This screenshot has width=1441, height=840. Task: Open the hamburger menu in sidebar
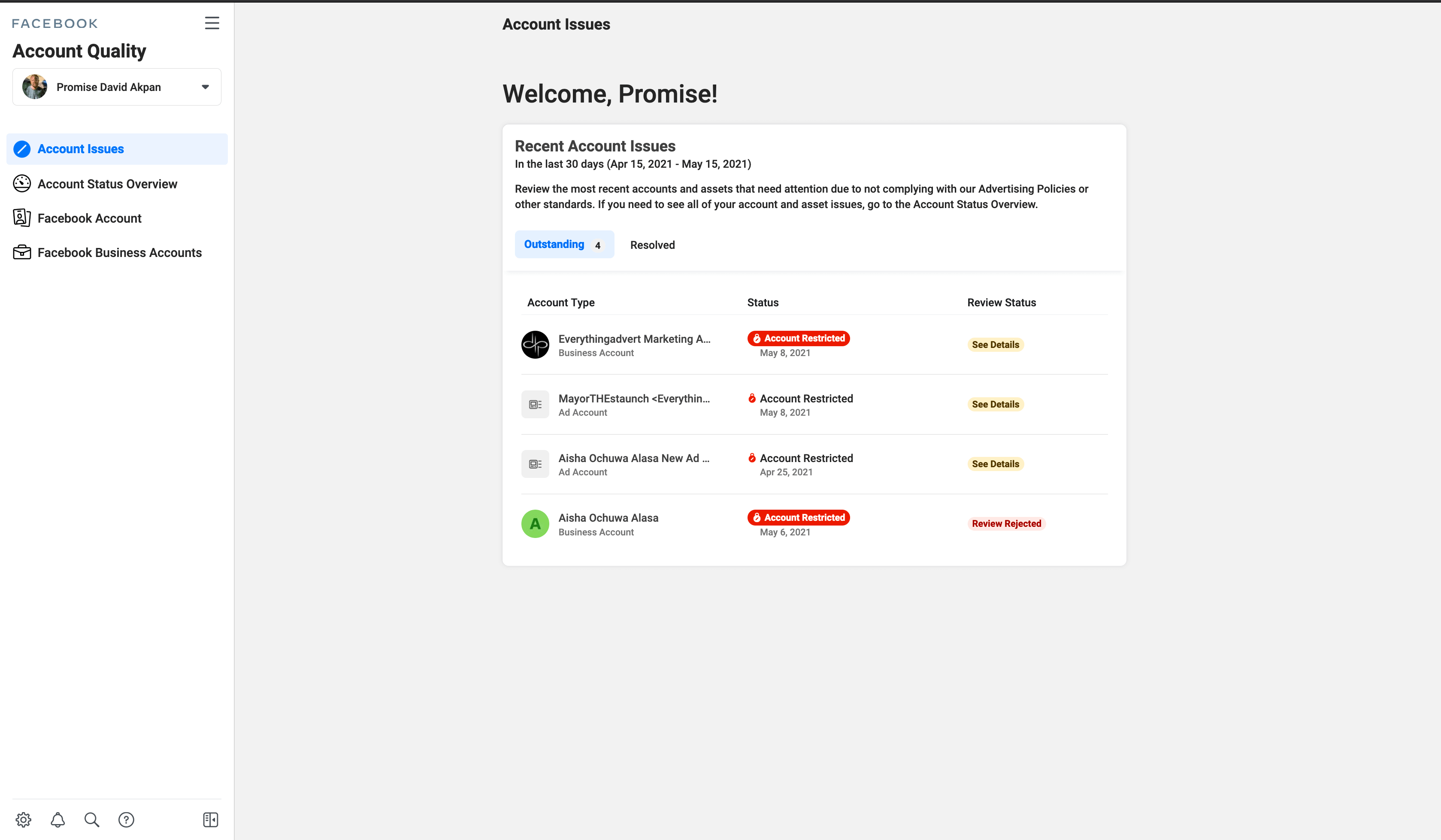point(212,23)
